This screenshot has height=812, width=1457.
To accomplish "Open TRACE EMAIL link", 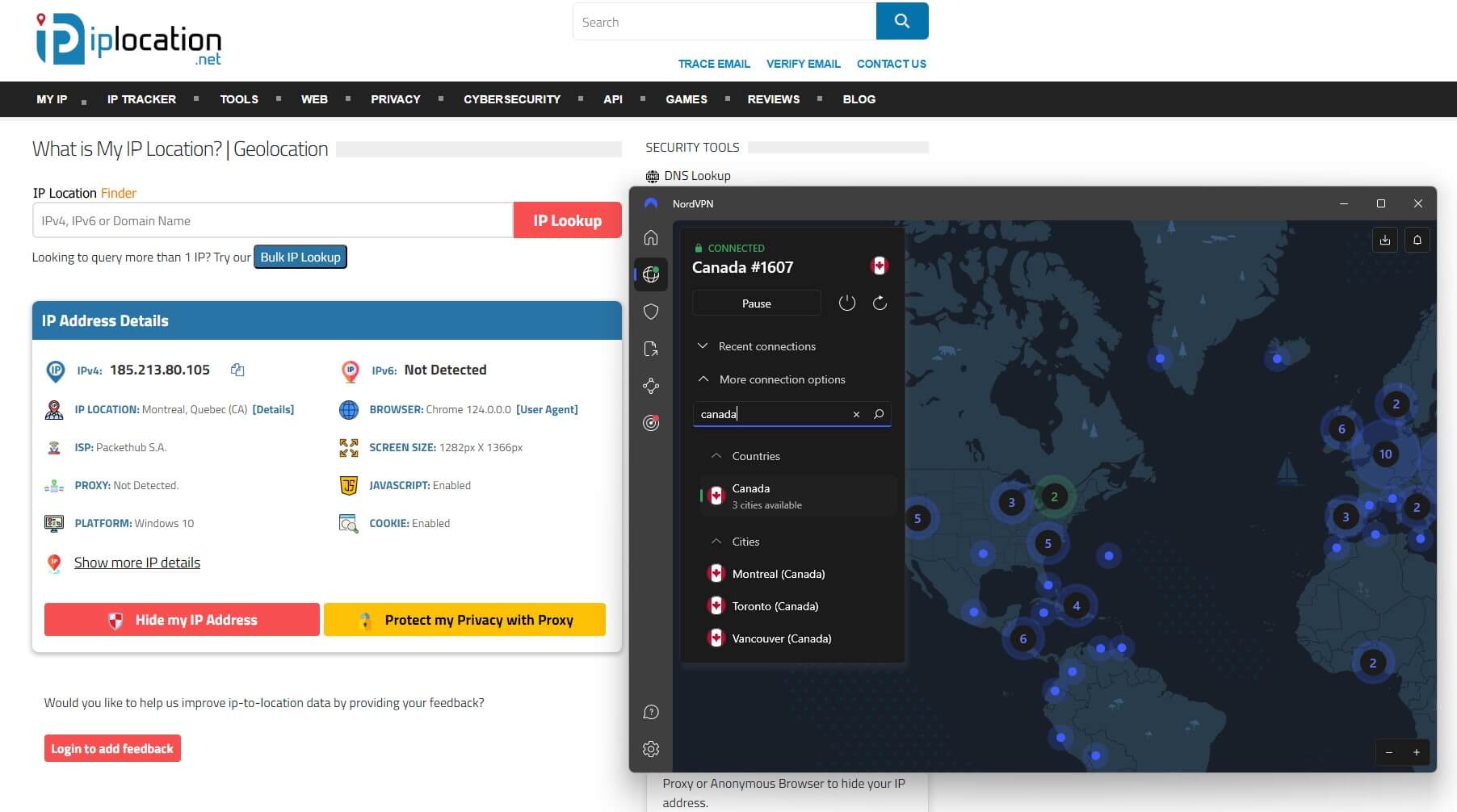I will pos(714,64).
